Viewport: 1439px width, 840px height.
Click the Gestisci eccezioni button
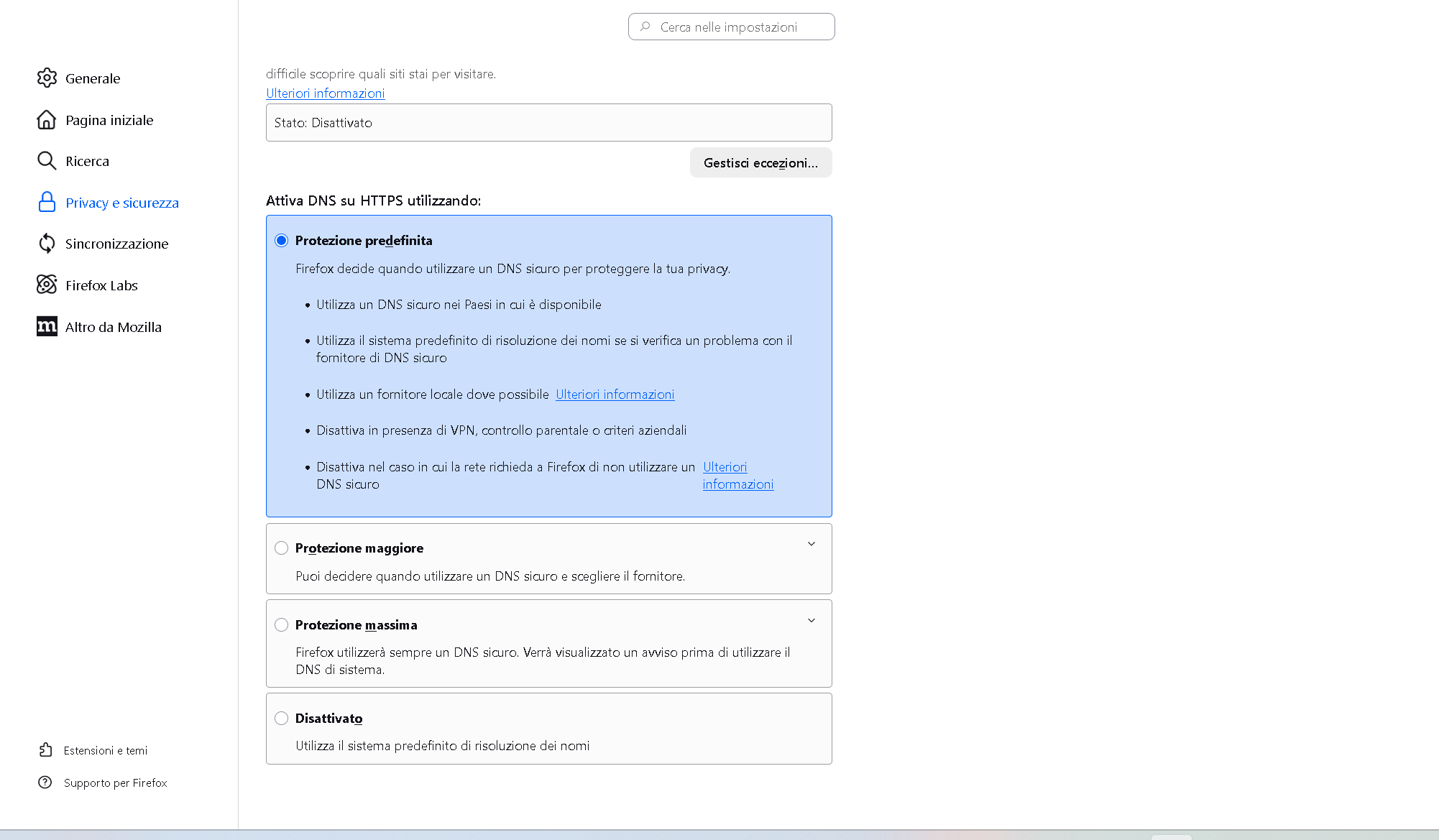pyautogui.click(x=760, y=163)
